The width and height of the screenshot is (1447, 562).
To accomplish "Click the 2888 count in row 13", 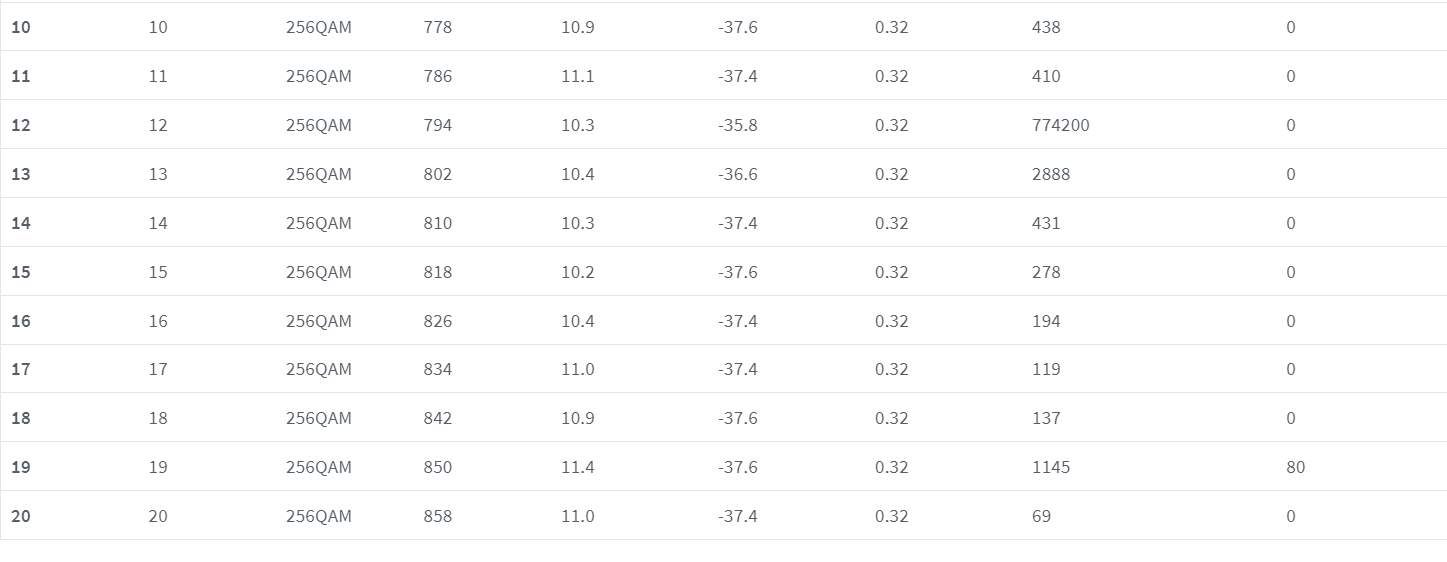I will (x=1050, y=174).
